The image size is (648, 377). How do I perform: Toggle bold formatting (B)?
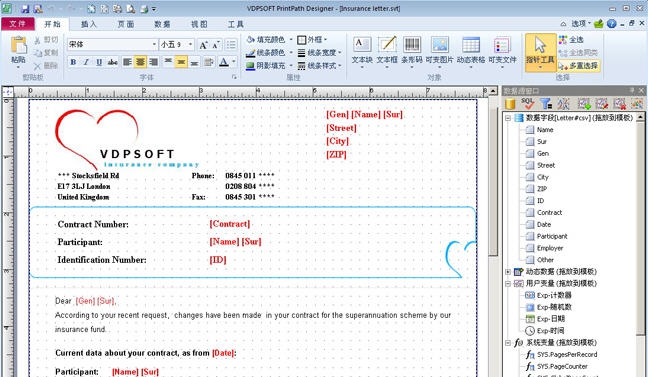coord(73,62)
